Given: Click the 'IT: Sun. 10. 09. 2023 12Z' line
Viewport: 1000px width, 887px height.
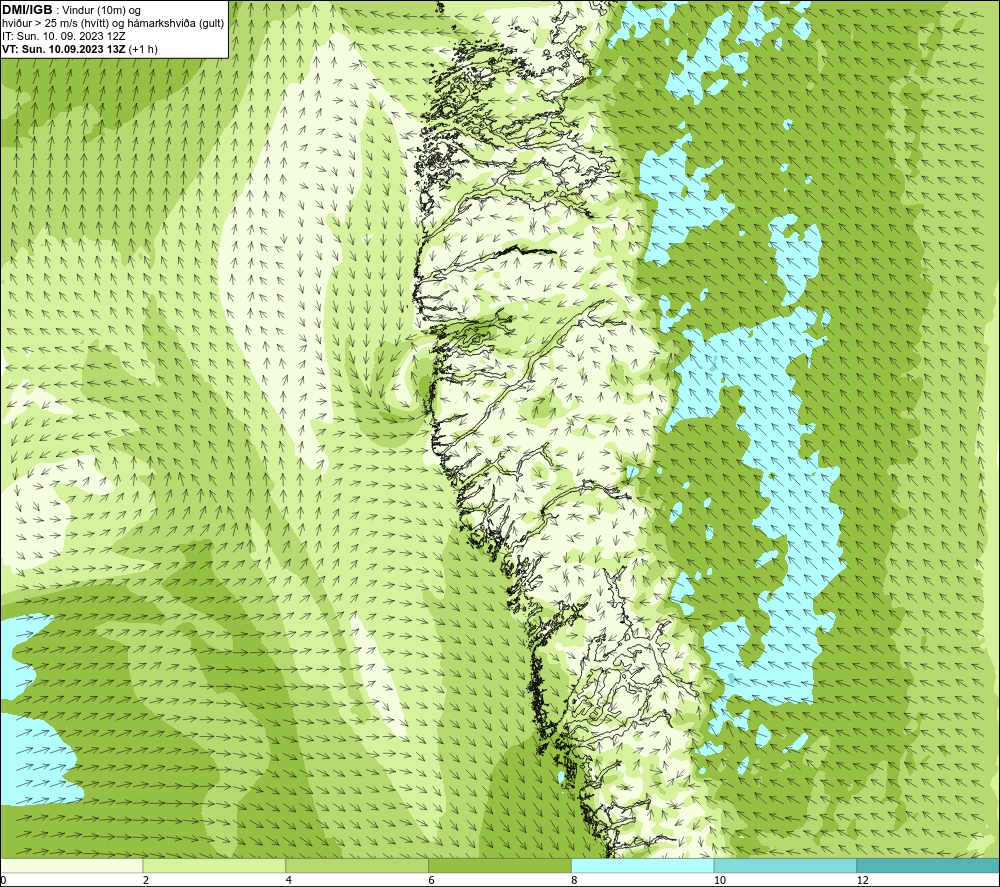Looking at the screenshot, I should click(x=63, y=36).
